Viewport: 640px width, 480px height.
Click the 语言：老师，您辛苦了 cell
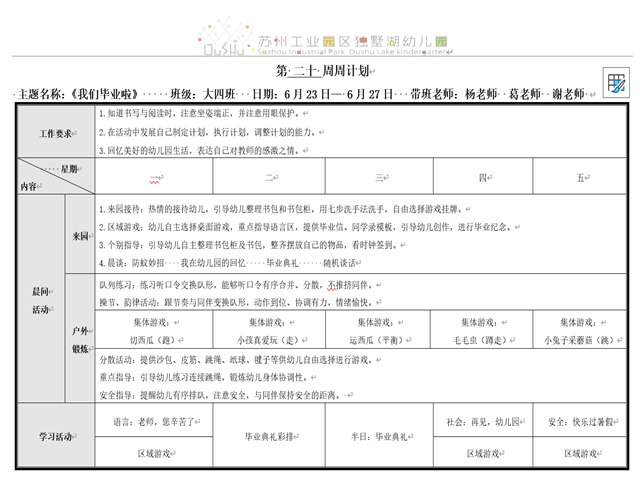coord(154,421)
